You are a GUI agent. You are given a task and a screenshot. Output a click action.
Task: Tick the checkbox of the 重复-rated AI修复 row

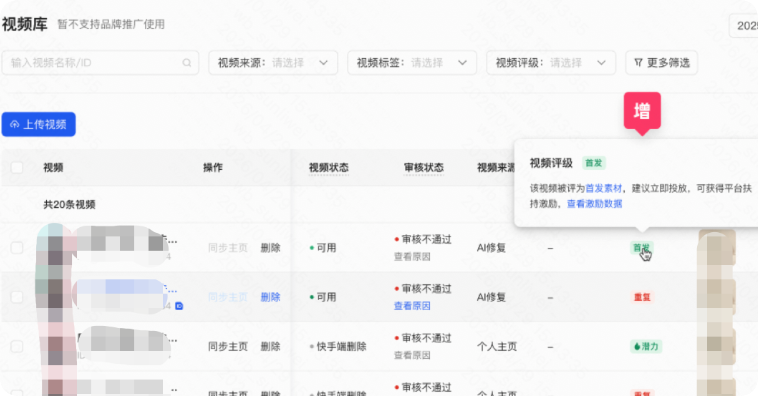click(x=17, y=297)
